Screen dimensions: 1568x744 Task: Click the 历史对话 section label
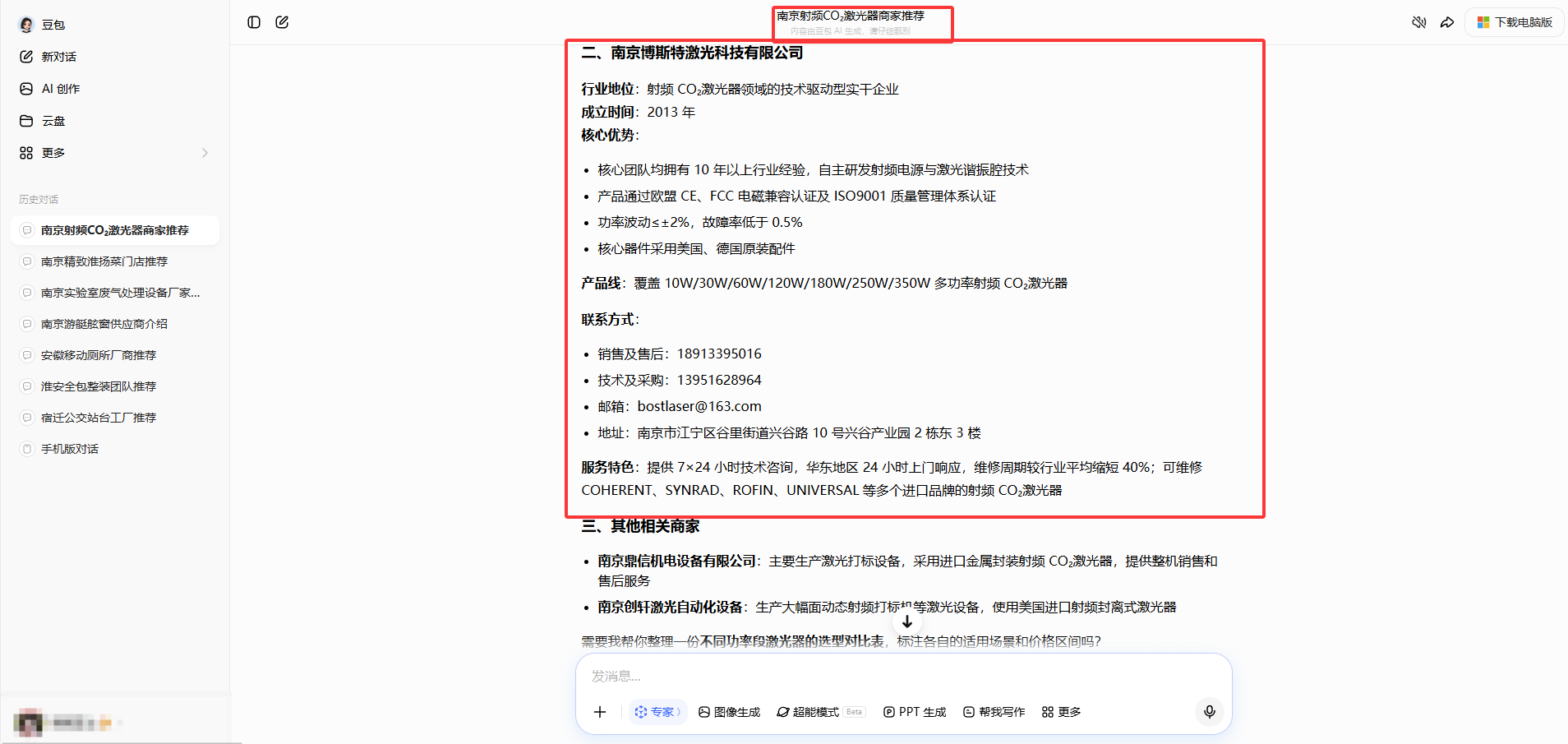coord(39,200)
